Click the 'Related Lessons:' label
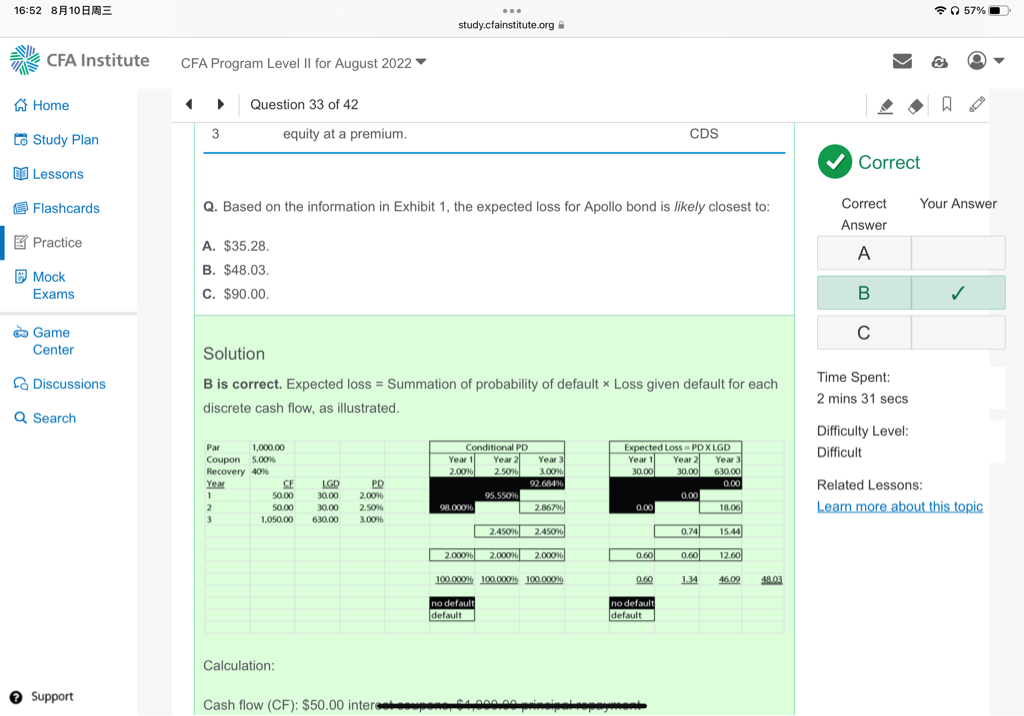The height and width of the screenshot is (716, 1024). [869, 485]
